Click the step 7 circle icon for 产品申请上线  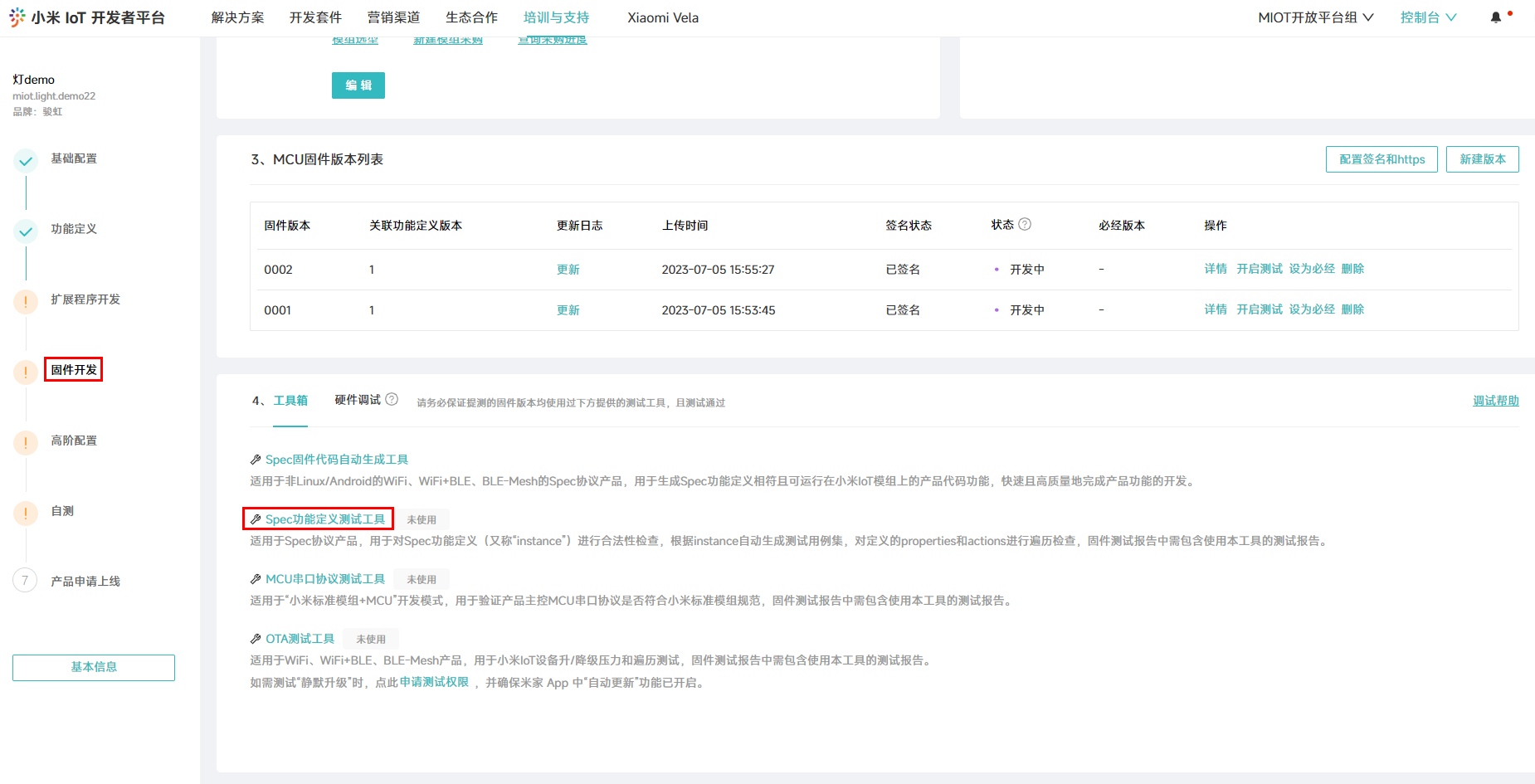(x=26, y=581)
